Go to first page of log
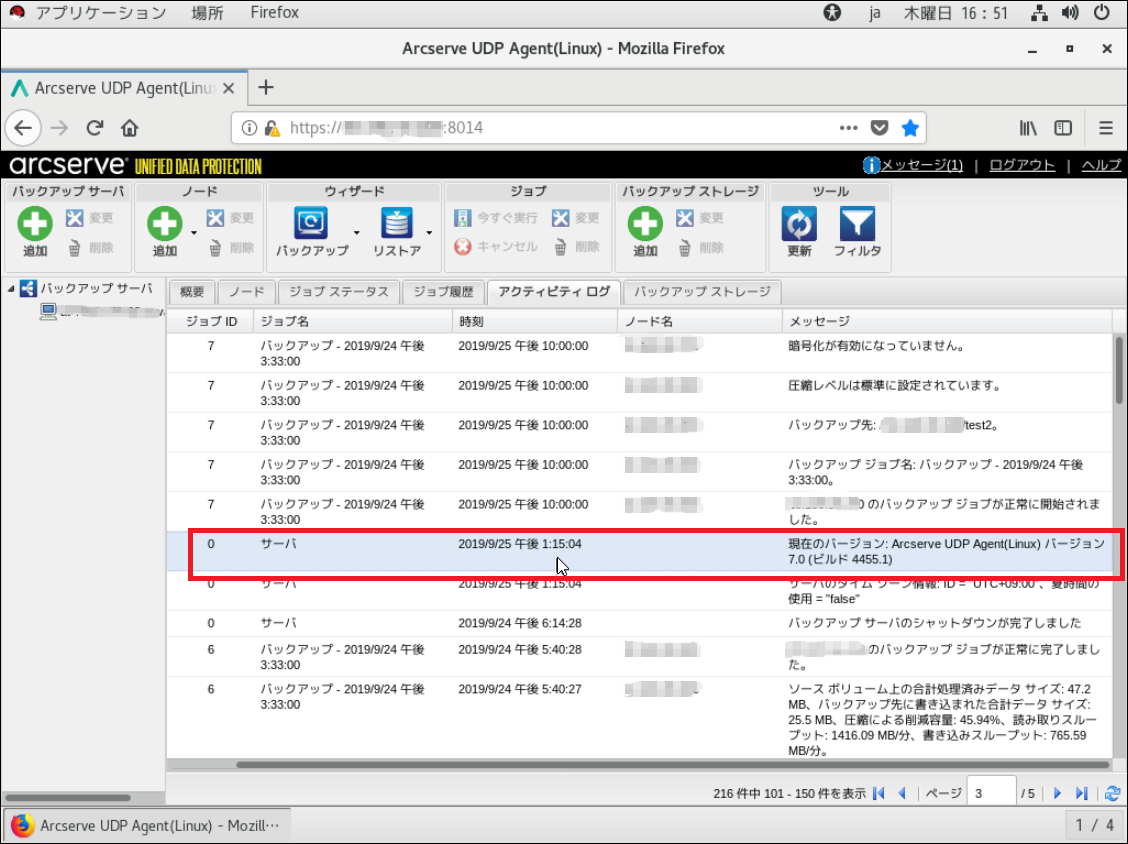Viewport: 1128px width, 844px height. tap(878, 794)
